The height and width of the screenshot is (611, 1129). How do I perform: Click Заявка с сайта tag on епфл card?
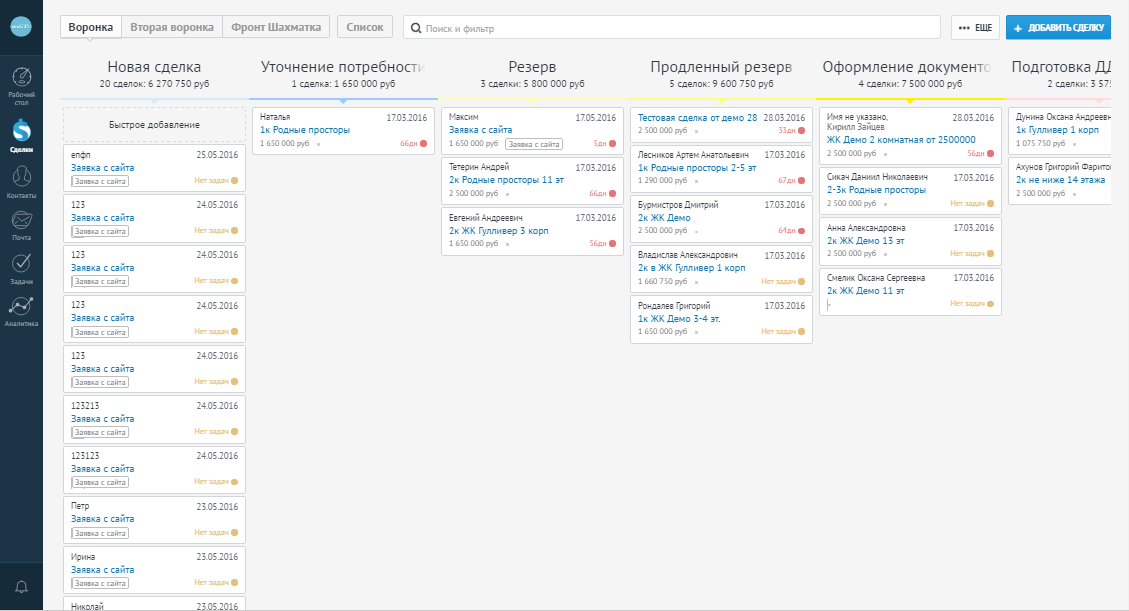point(100,181)
